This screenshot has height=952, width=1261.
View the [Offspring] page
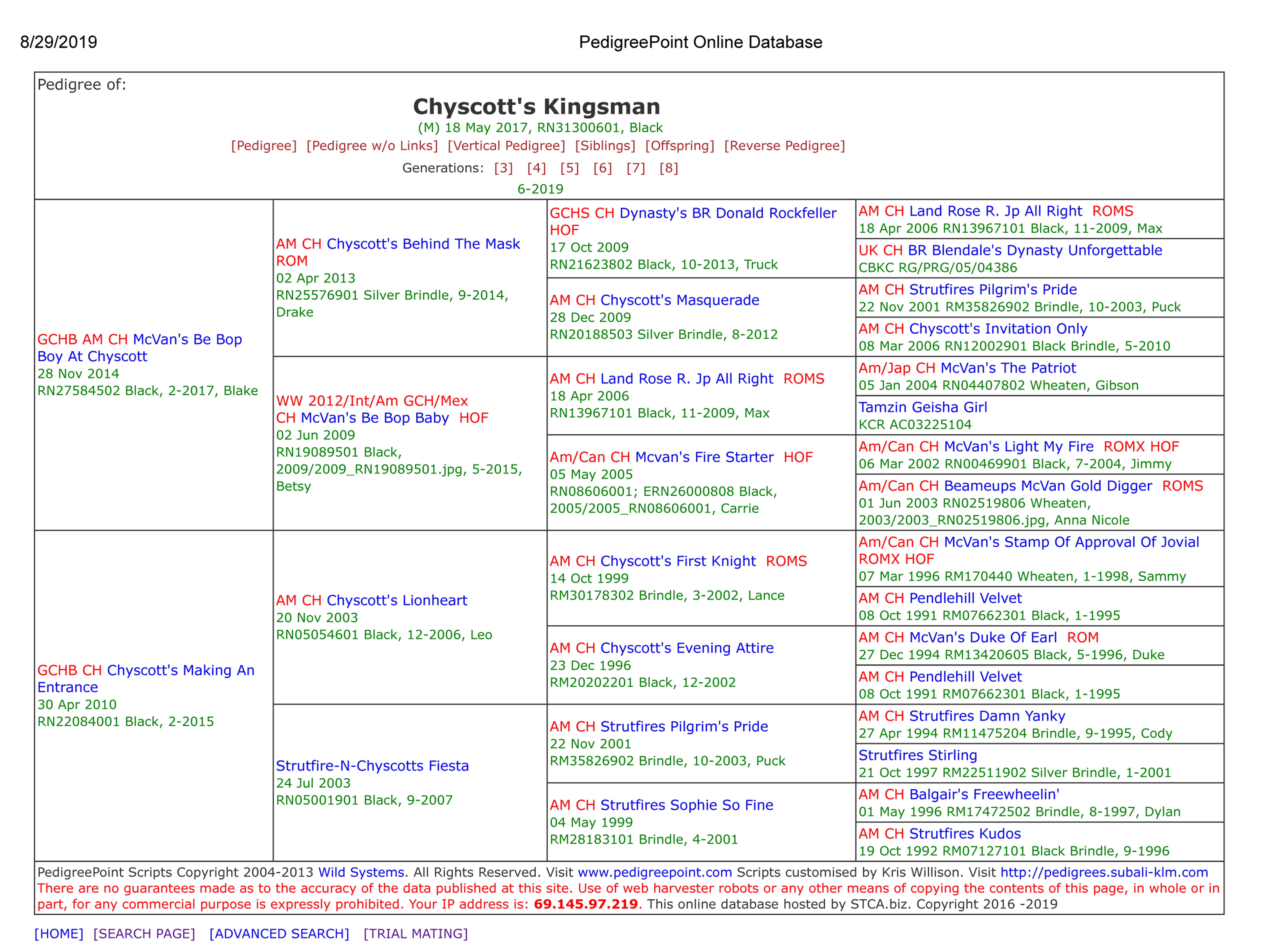click(679, 146)
